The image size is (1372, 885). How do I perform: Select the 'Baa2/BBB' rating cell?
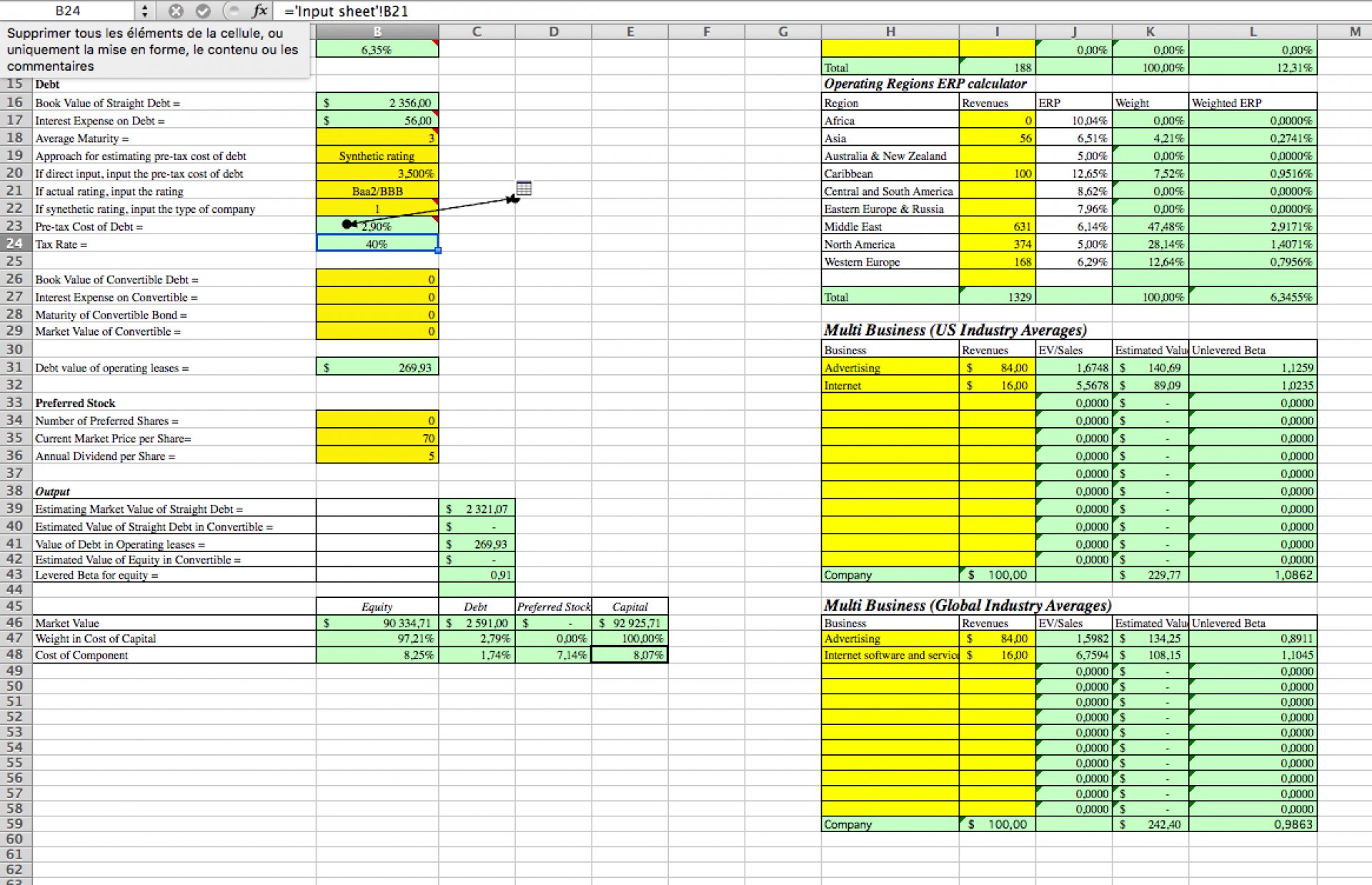[377, 191]
